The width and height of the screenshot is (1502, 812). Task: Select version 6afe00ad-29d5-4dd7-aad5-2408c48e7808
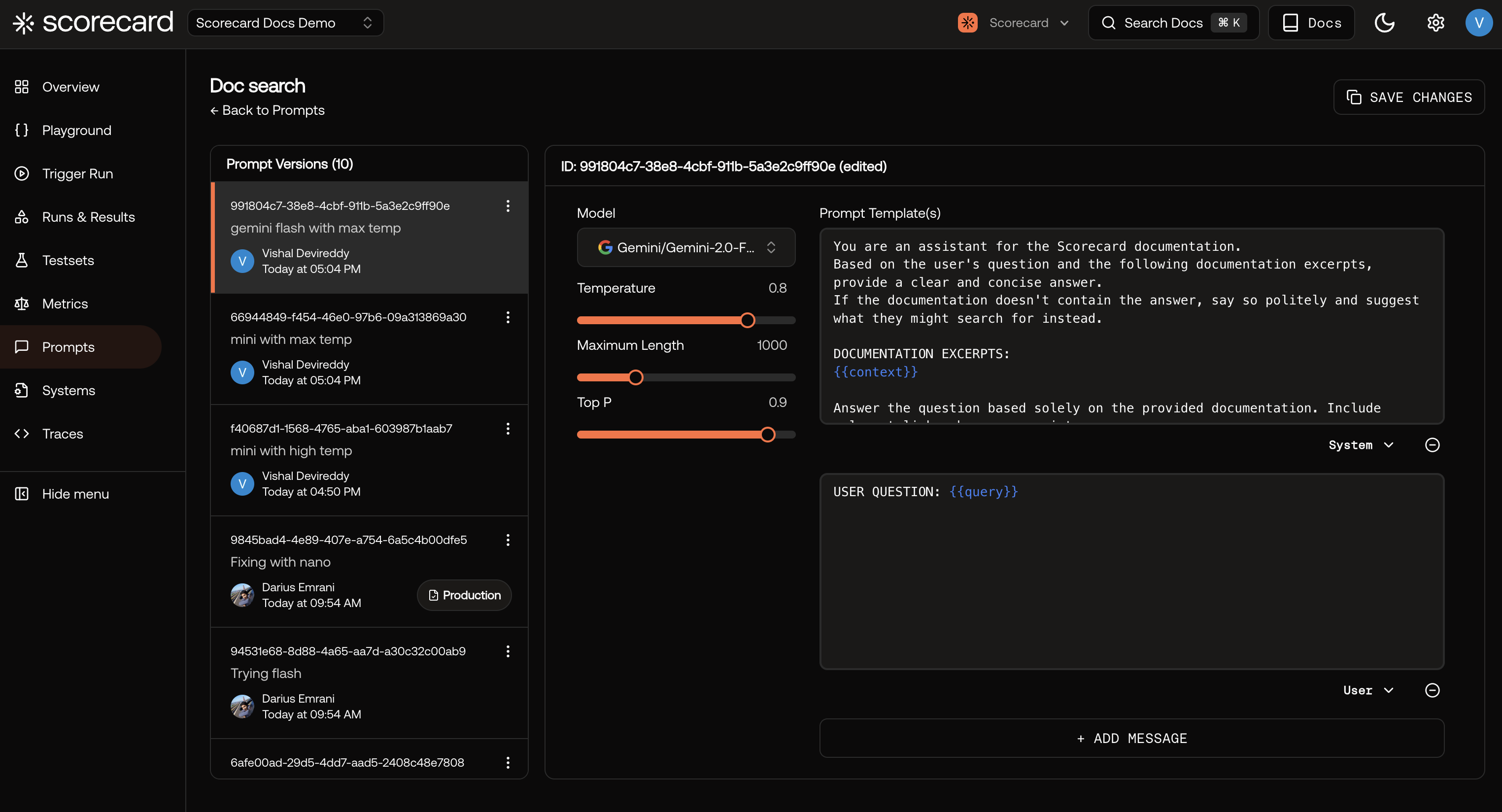[x=370, y=759]
